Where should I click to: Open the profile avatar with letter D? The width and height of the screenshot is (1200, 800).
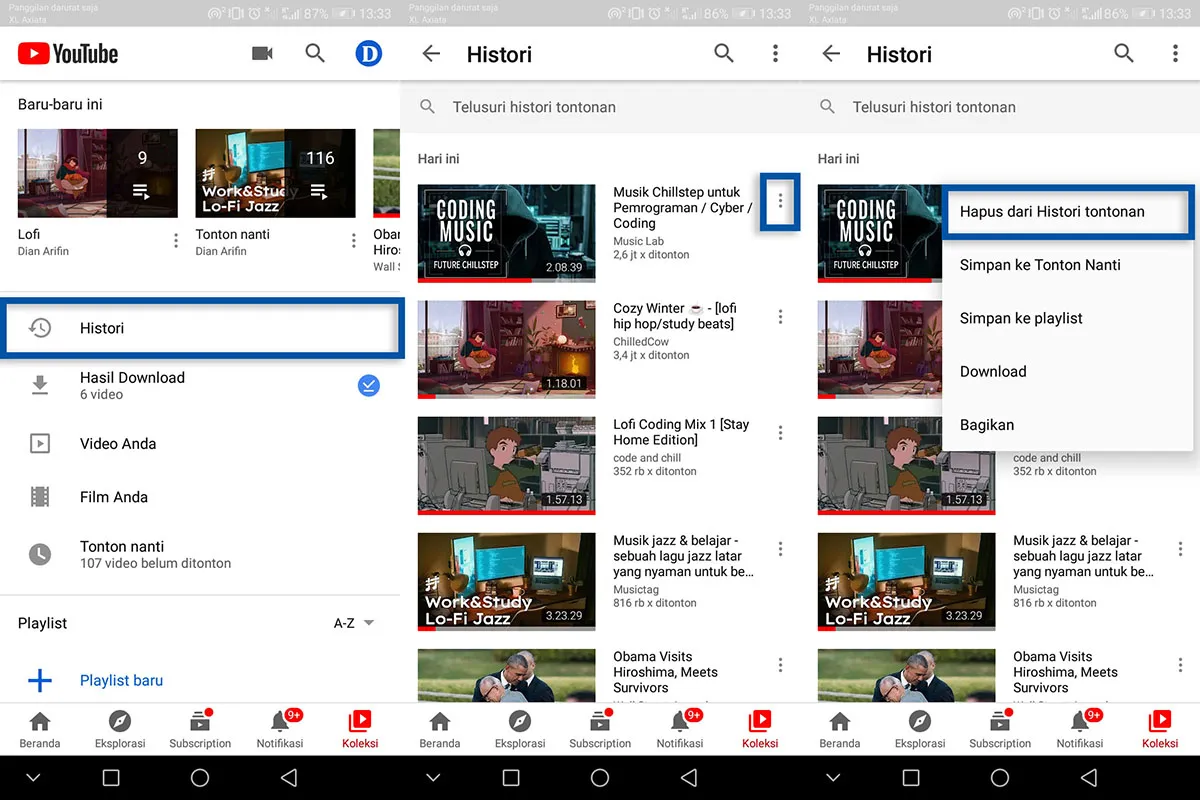pos(368,54)
